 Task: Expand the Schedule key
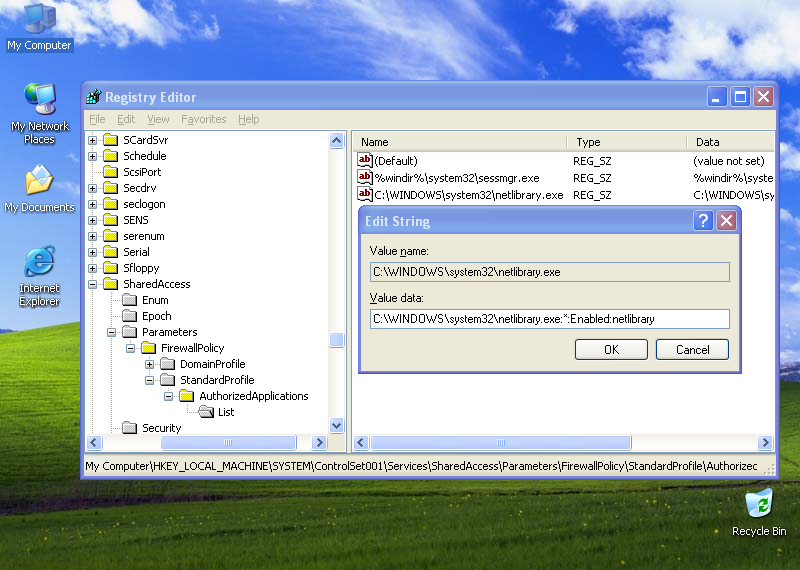[x=92, y=156]
